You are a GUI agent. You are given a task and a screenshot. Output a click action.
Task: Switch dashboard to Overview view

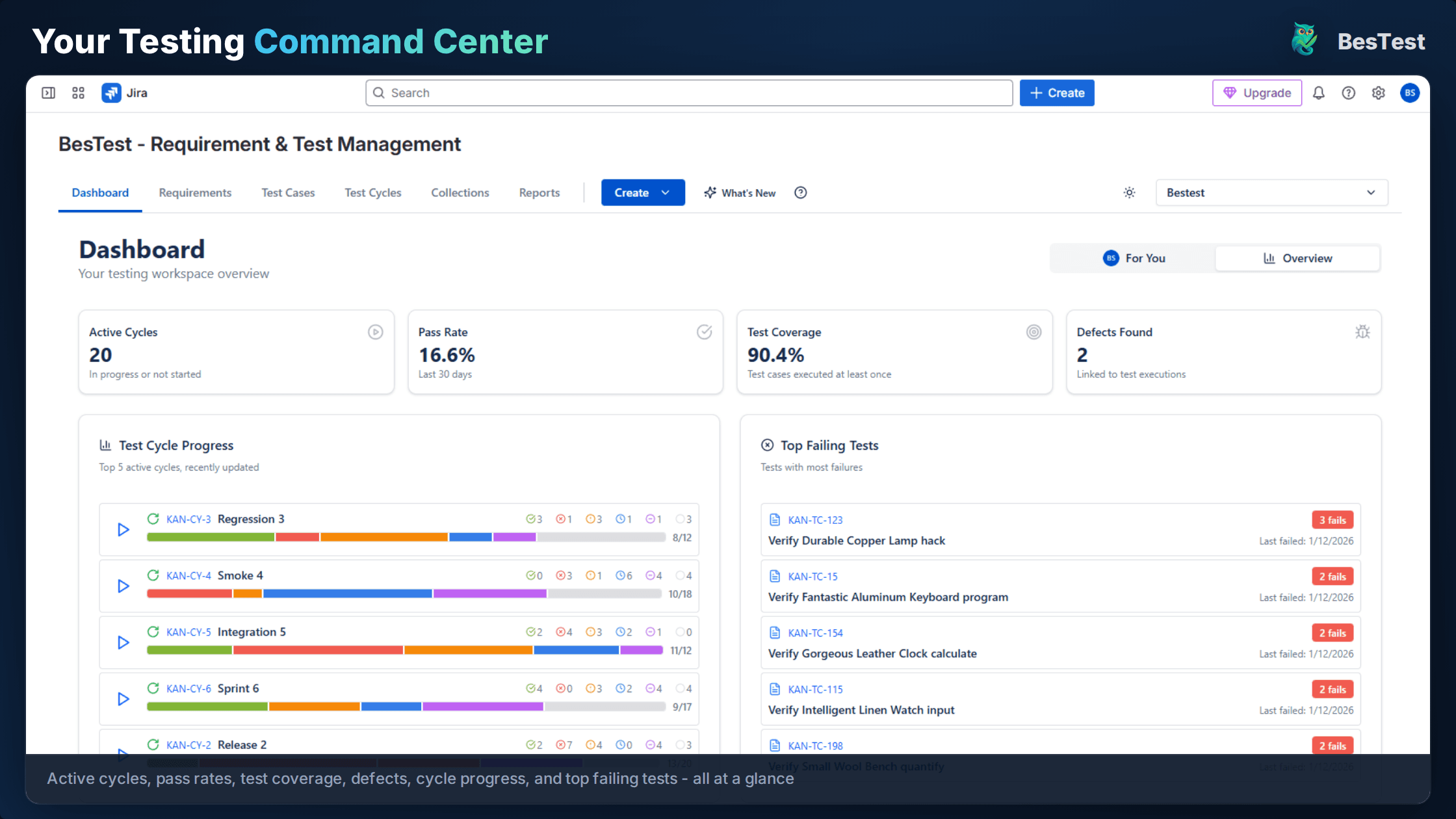[1297, 258]
